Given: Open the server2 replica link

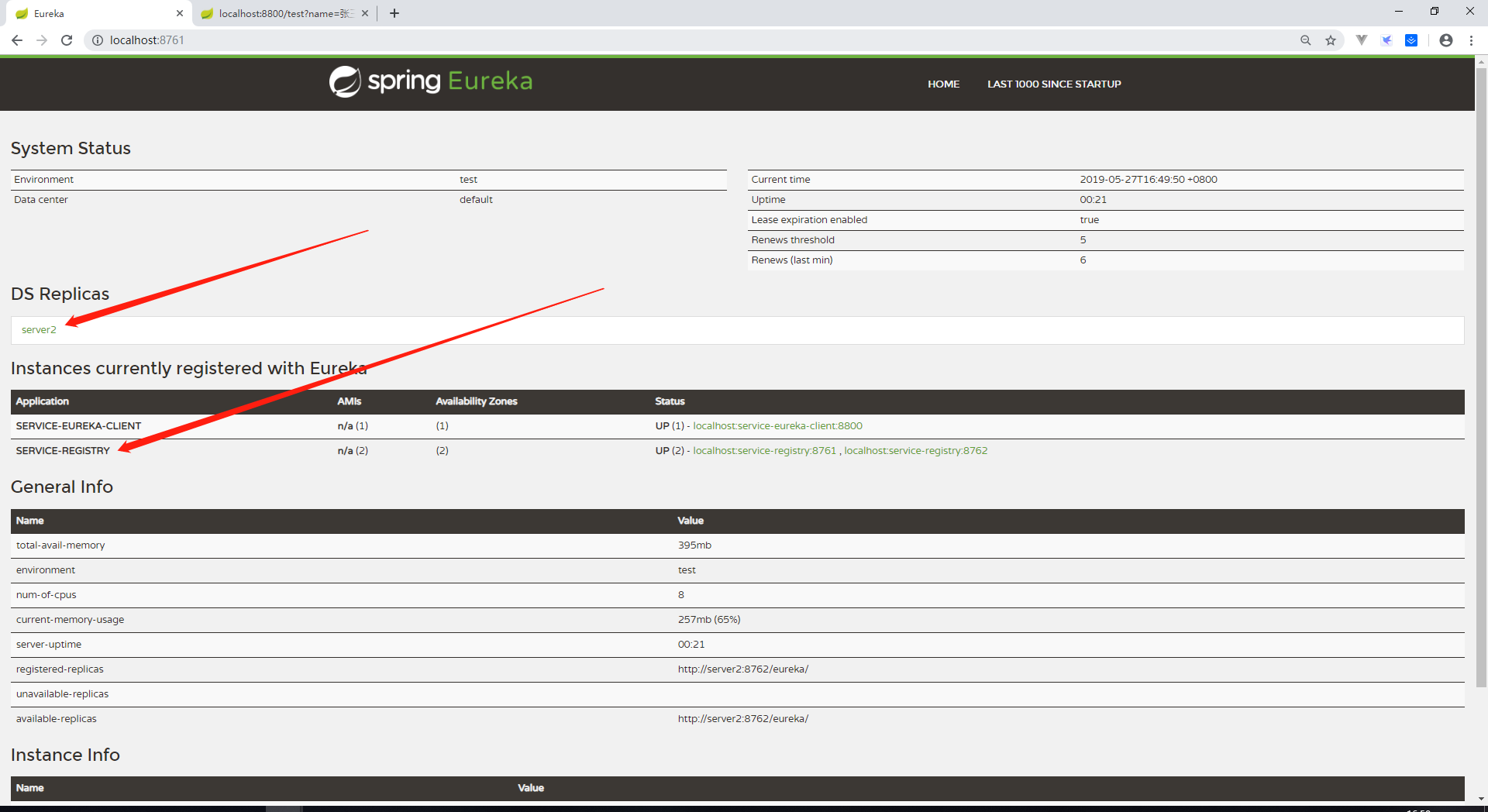Looking at the screenshot, I should tap(39, 330).
